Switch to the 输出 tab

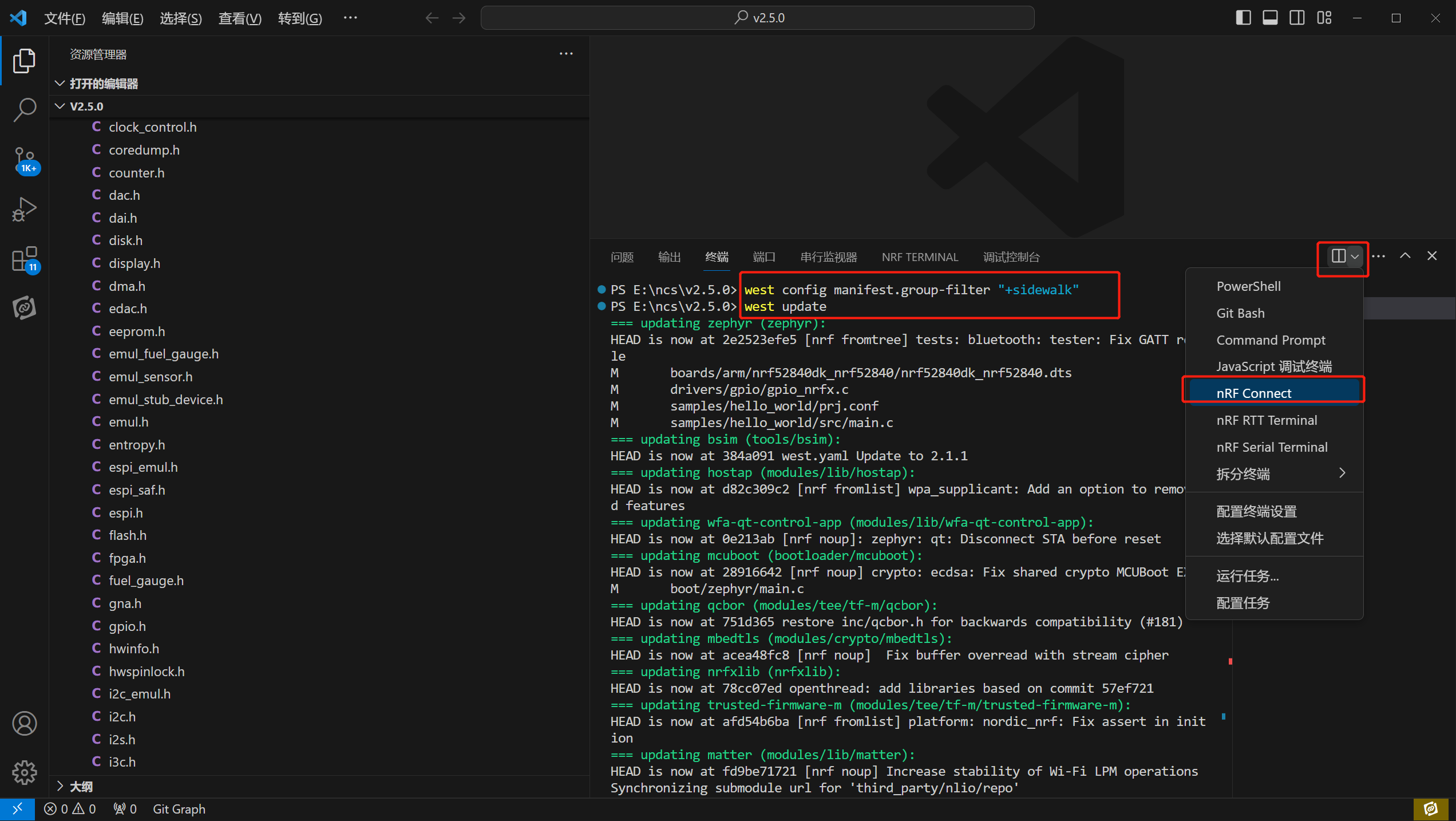pos(669,257)
